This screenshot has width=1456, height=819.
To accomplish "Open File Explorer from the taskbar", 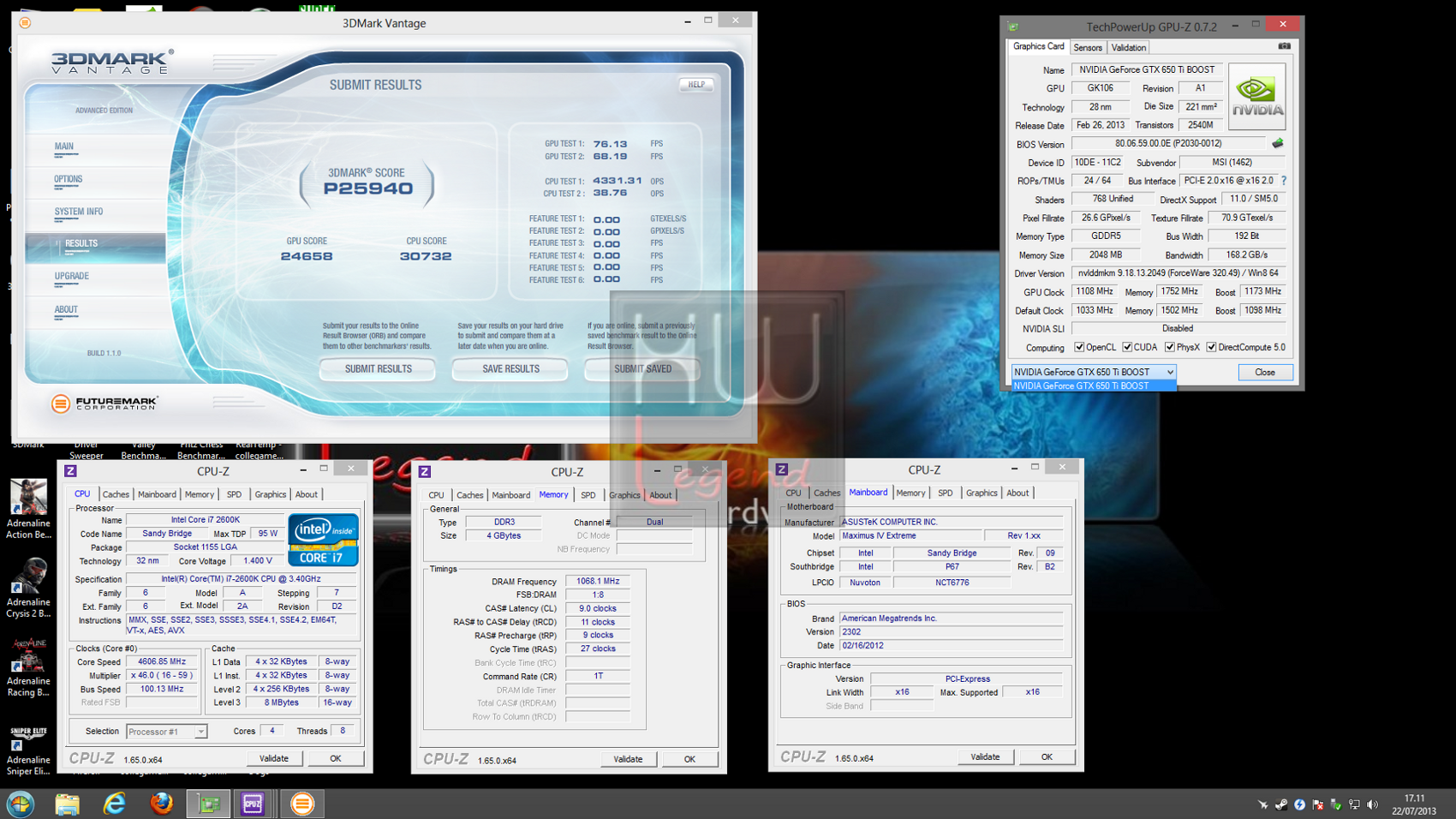I will click(67, 804).
